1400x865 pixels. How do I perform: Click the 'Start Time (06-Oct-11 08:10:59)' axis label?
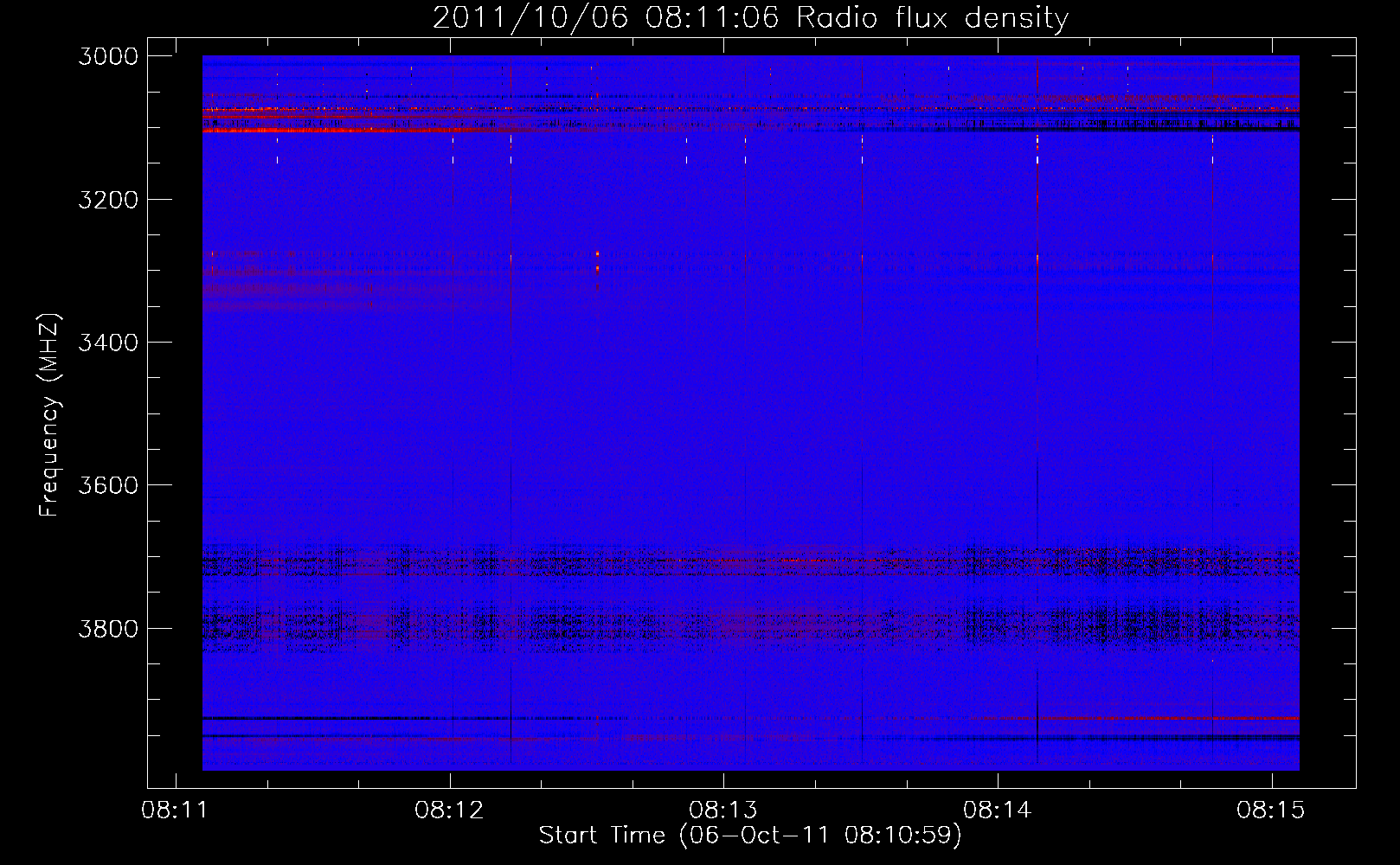[x=750, y=836]
